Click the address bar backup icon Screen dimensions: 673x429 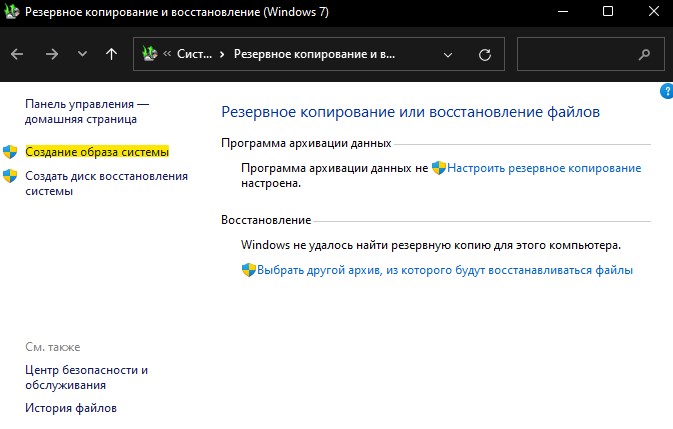(149, 54)
